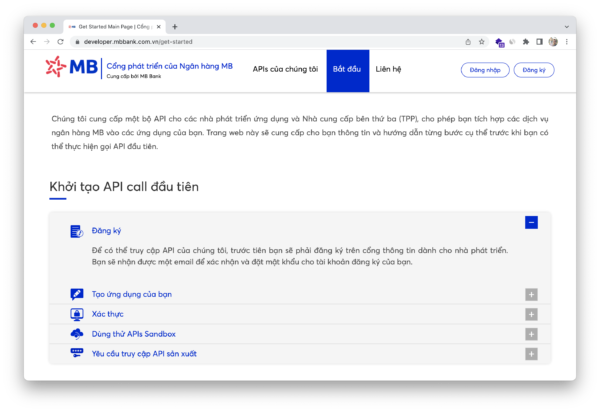Expand Yêu cầu truy cập API sản xuất
This screenshot has height=412, width=600.
click(x=531, y=354)
